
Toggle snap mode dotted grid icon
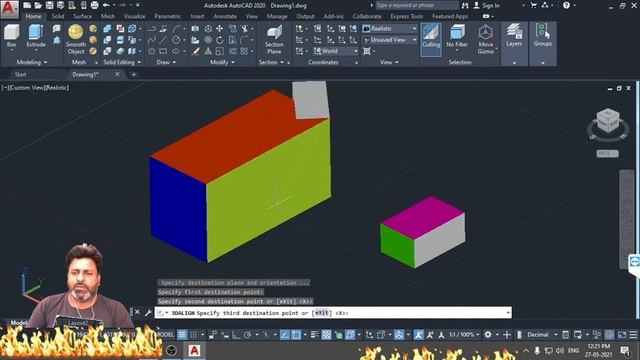(x=193, y=335)
